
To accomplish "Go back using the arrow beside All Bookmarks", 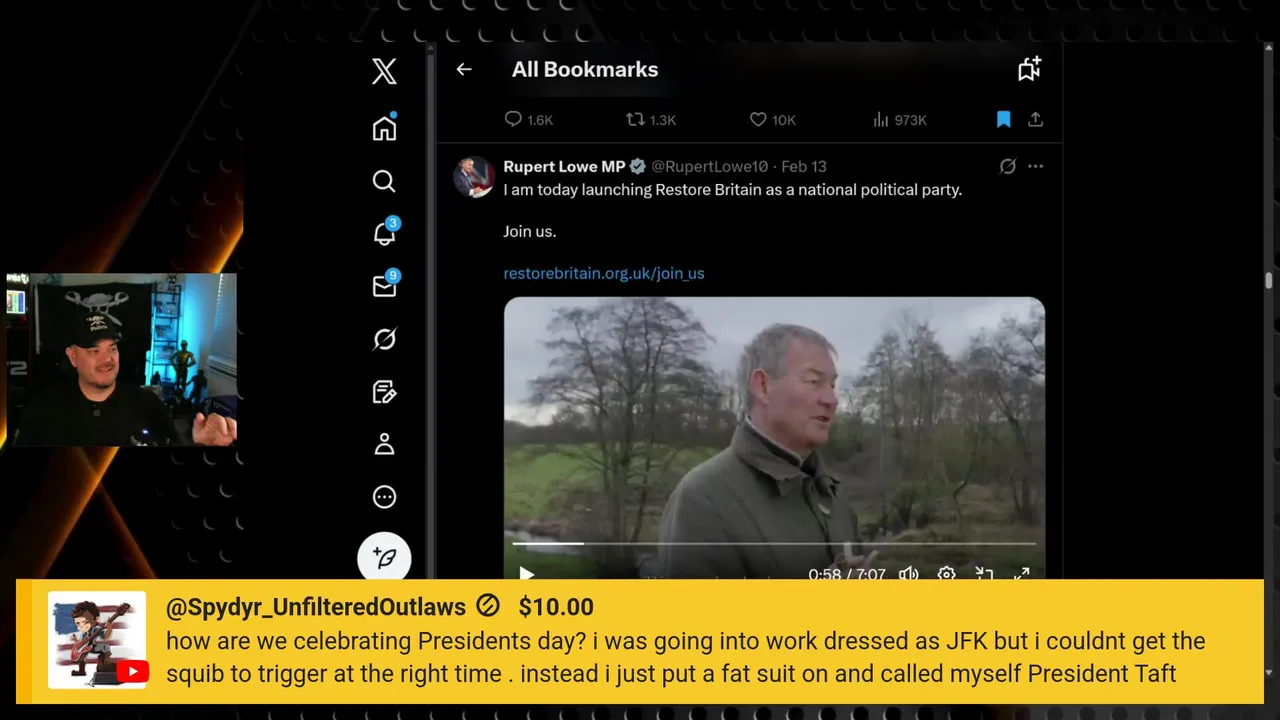I will [464, 69].
